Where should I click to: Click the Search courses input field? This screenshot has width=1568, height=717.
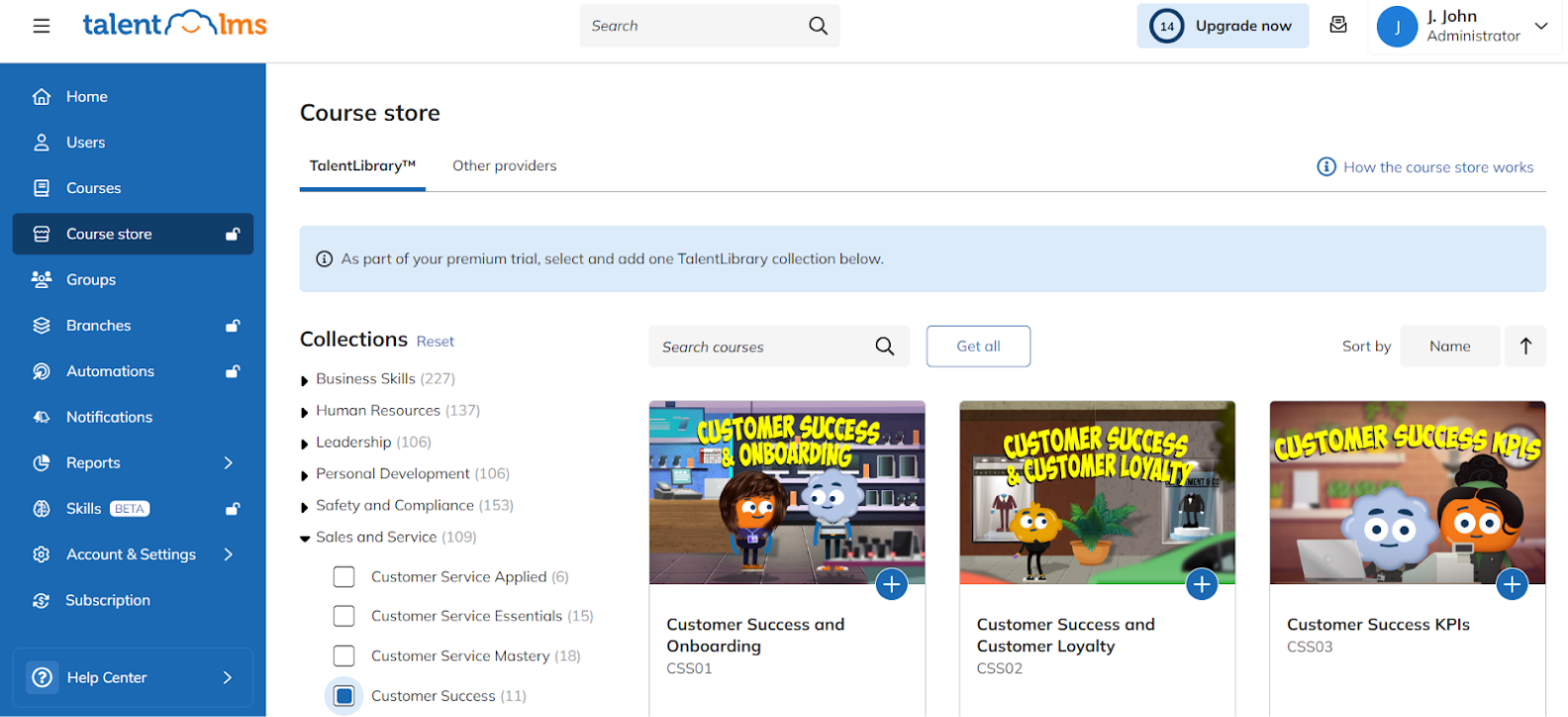[779, 346]
